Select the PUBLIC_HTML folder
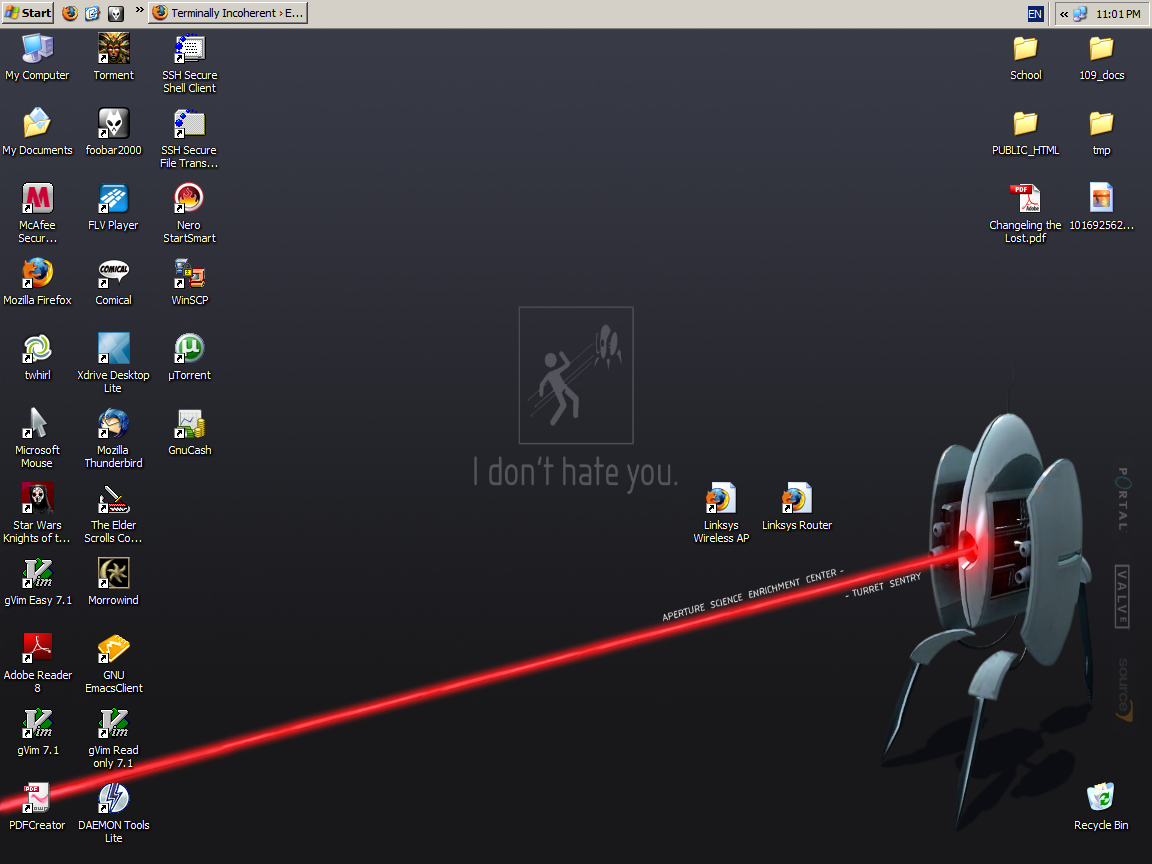The image size is (1152, 864). point(1025,124)
